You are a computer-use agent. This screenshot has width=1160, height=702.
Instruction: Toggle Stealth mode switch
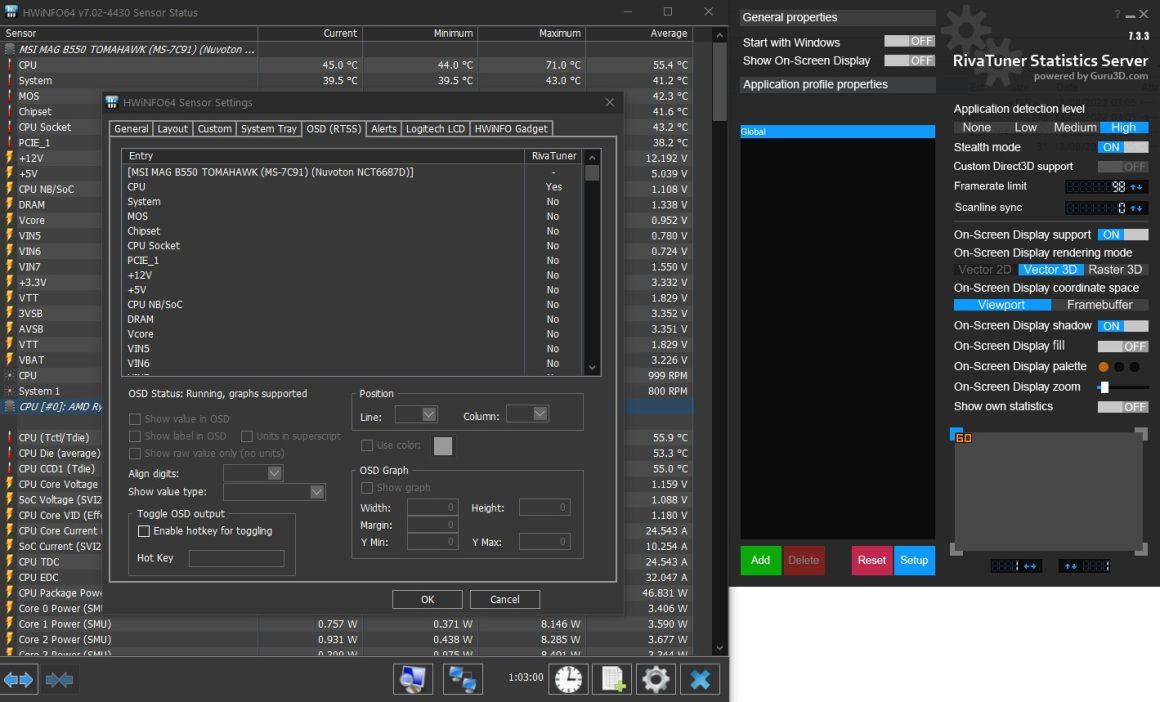pyautogui.click(x=1123, y=147)
